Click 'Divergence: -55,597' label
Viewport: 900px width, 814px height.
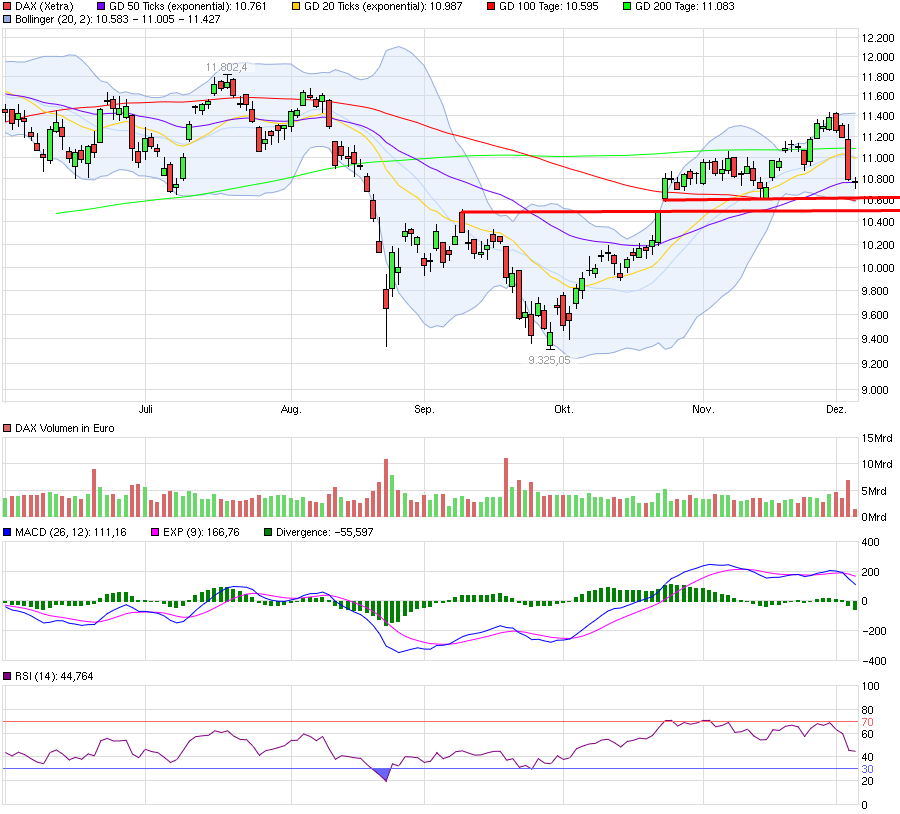324,532
